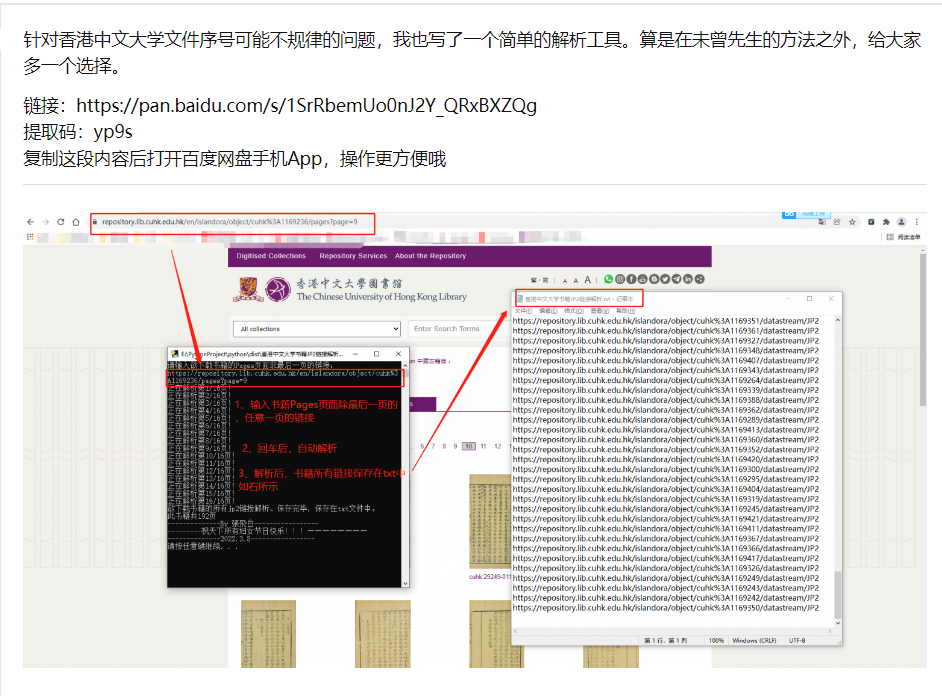The height and width of the screenshot is (696, 942).
Task: Click the dark square extension icon in toolbar
Action: 871,222
